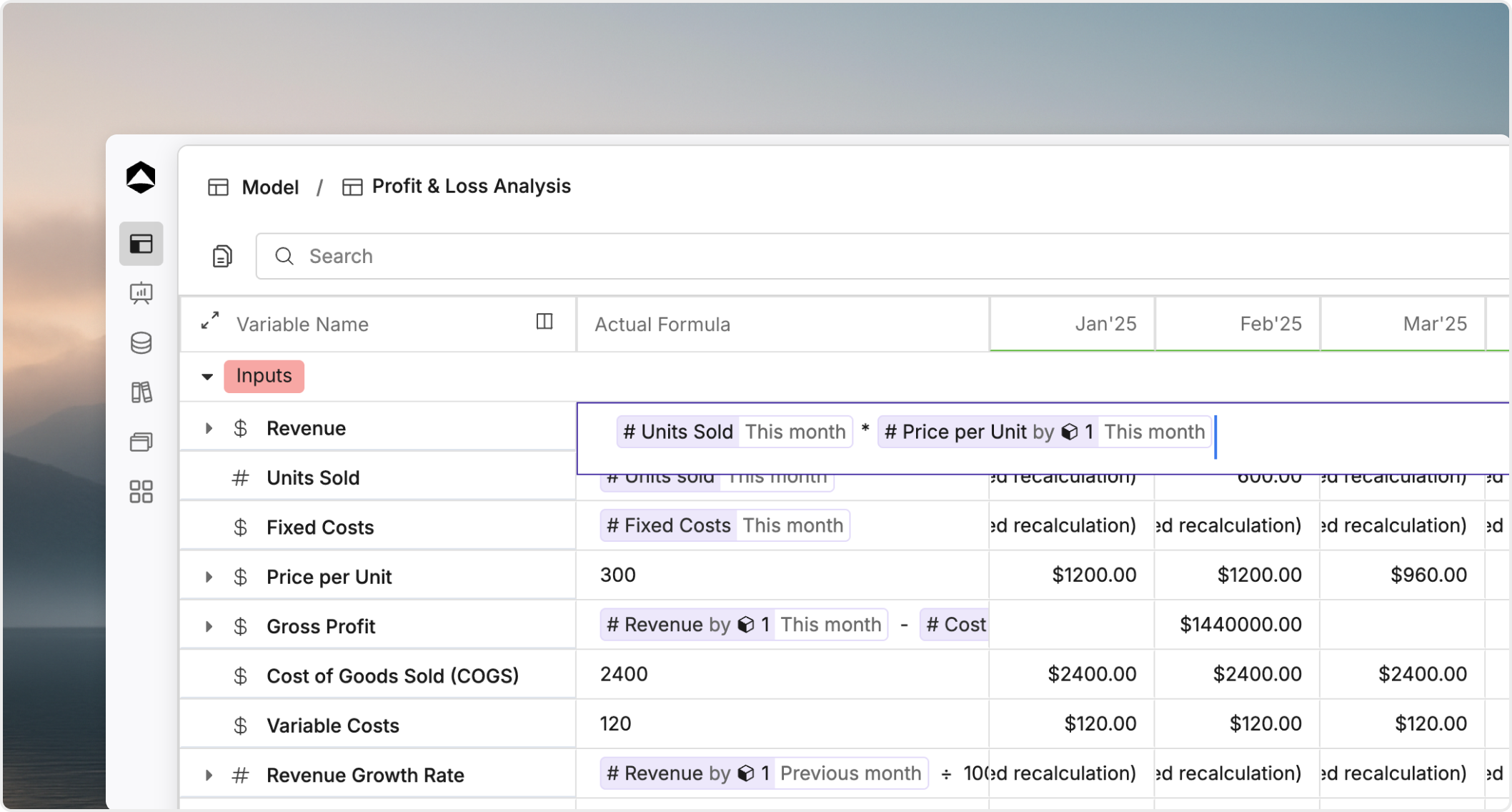Click the column layout icon in Variable Name header
This screenshot has width=1512, height=812.
tap(544, 322)
